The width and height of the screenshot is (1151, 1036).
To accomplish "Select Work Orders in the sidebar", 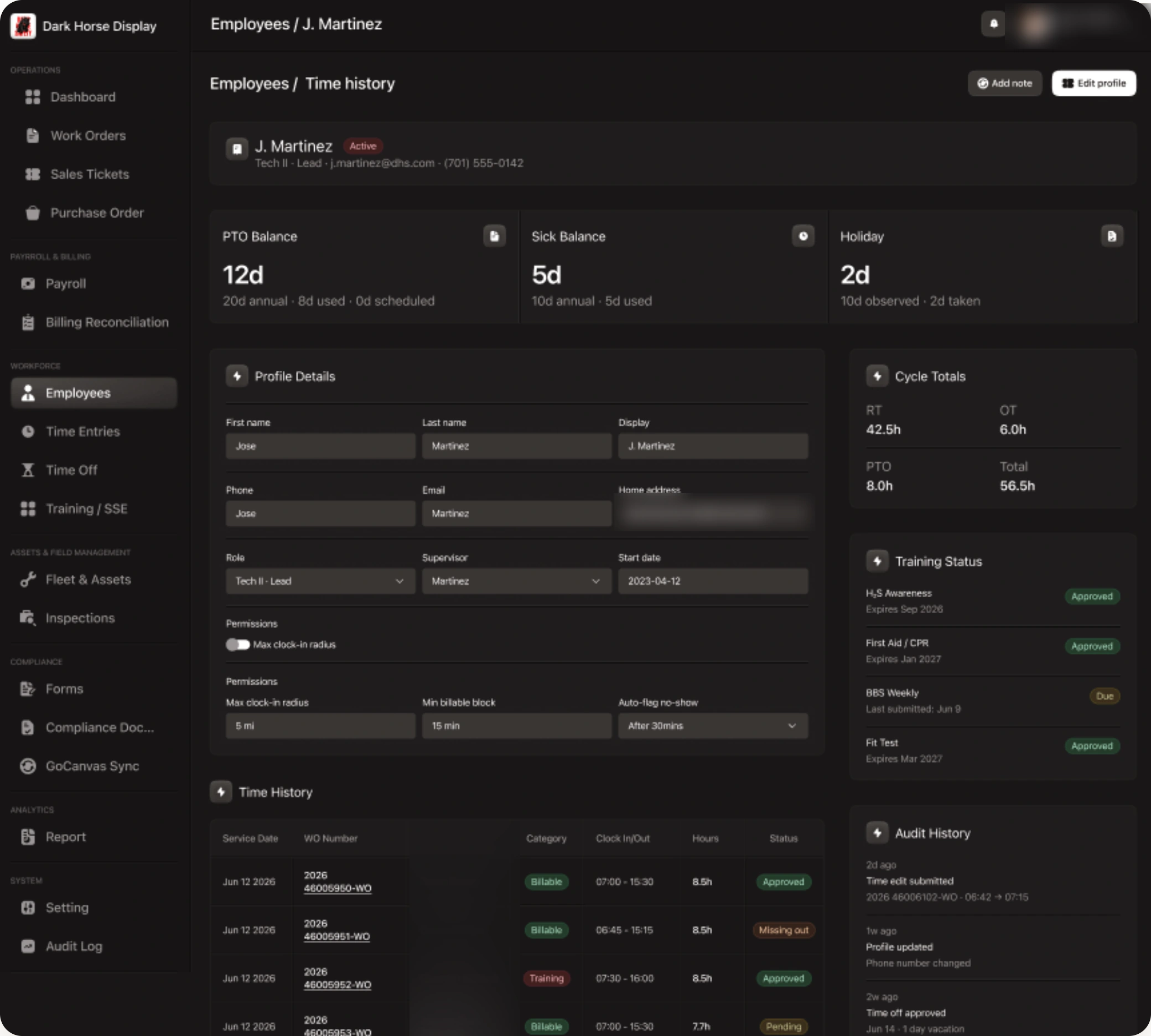I will pos(94,136).
